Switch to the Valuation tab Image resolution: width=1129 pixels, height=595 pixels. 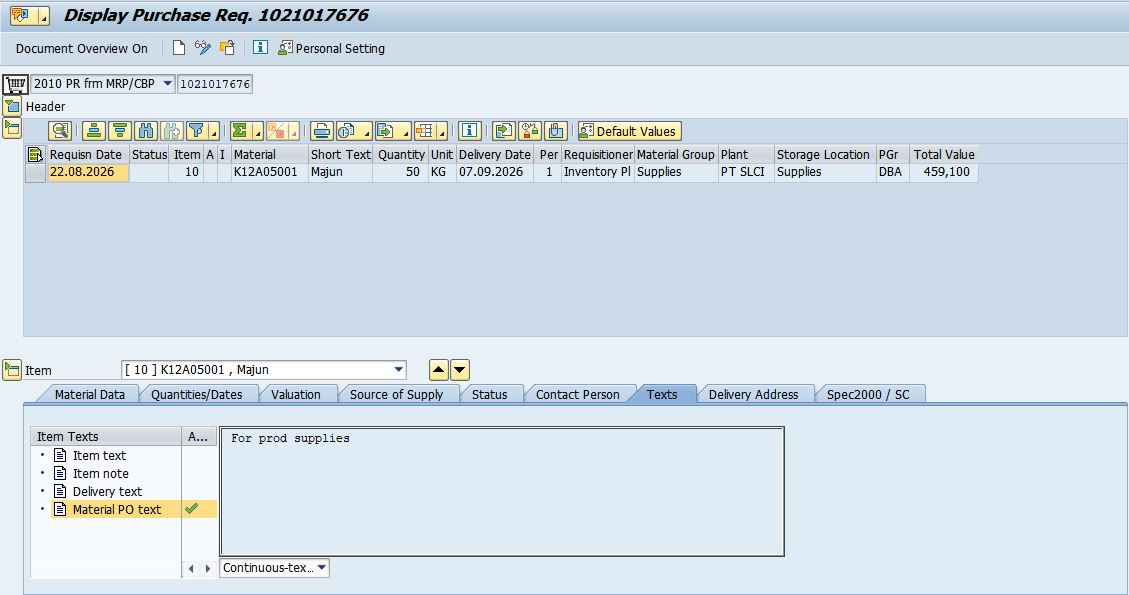coord(296,394)
